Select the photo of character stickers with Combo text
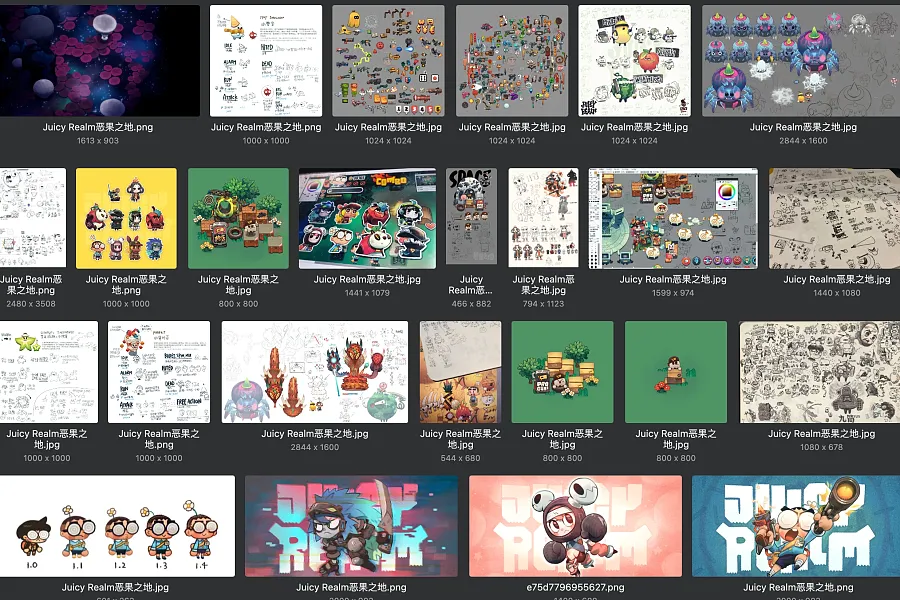 [x=367, y=218]
